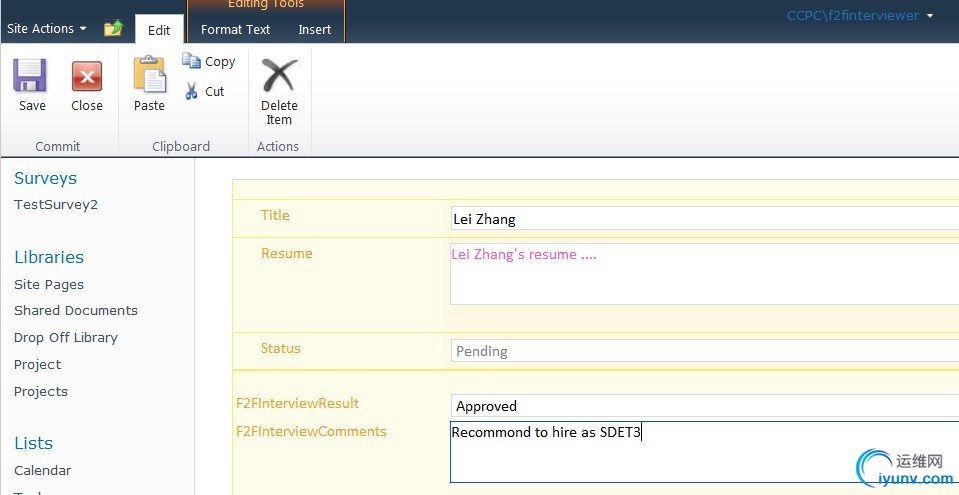Click the Clipboard group label
The width and height of the screenshot is (959, 495).
coord(181,146)
